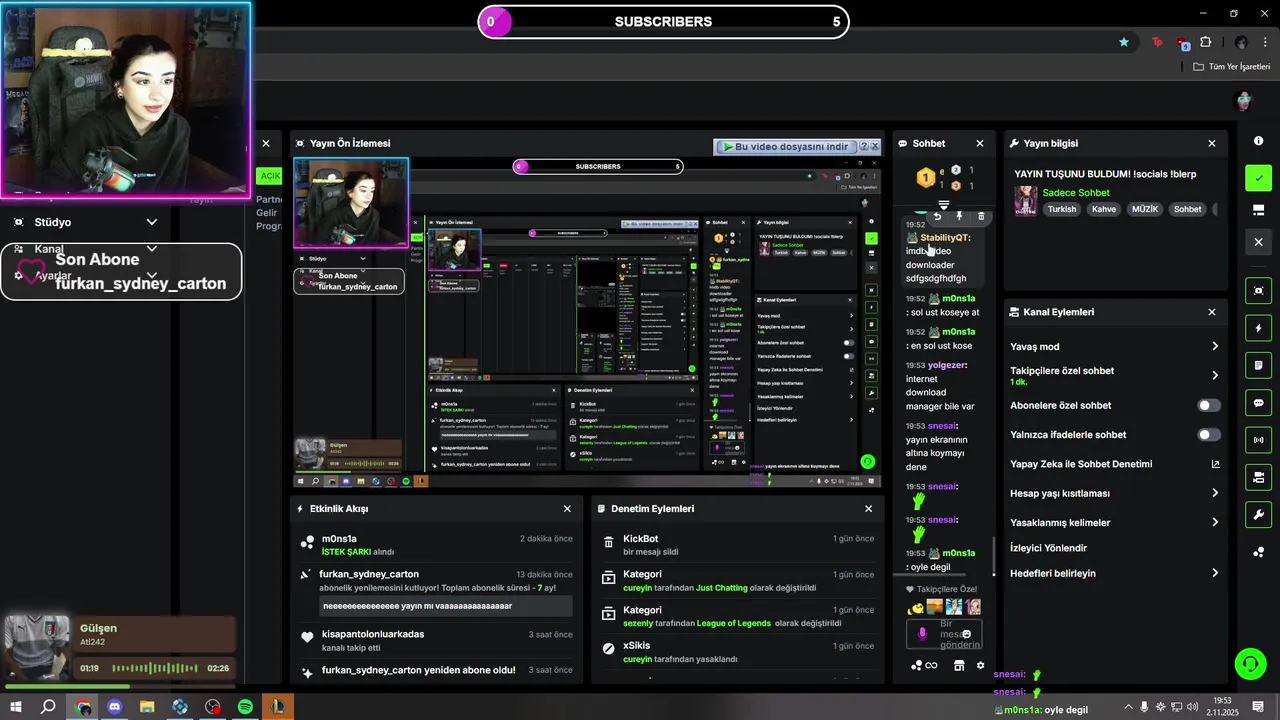The width and height of the screenshot is (1280, 720).
Task: Close the Yayın bilgisi panel
Action: coord(1212,143)
